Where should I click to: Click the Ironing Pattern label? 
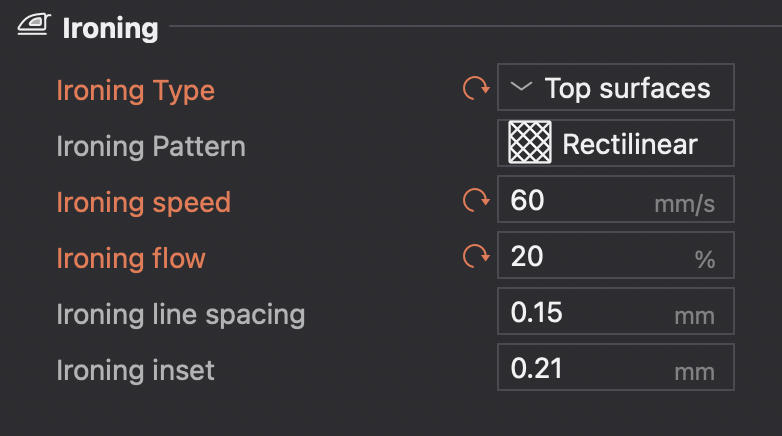click(151, 147)
